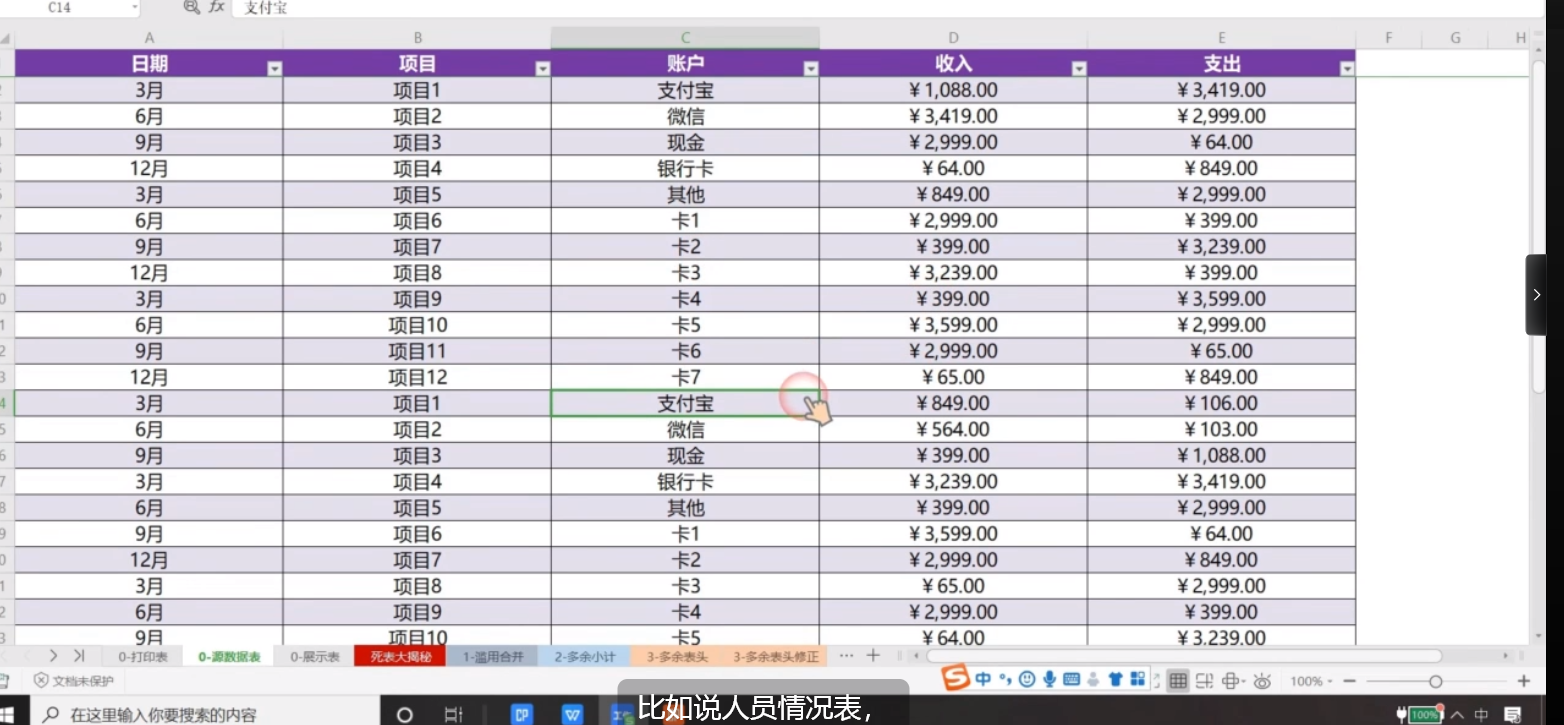Select column G header

(x=1455, y=38)
